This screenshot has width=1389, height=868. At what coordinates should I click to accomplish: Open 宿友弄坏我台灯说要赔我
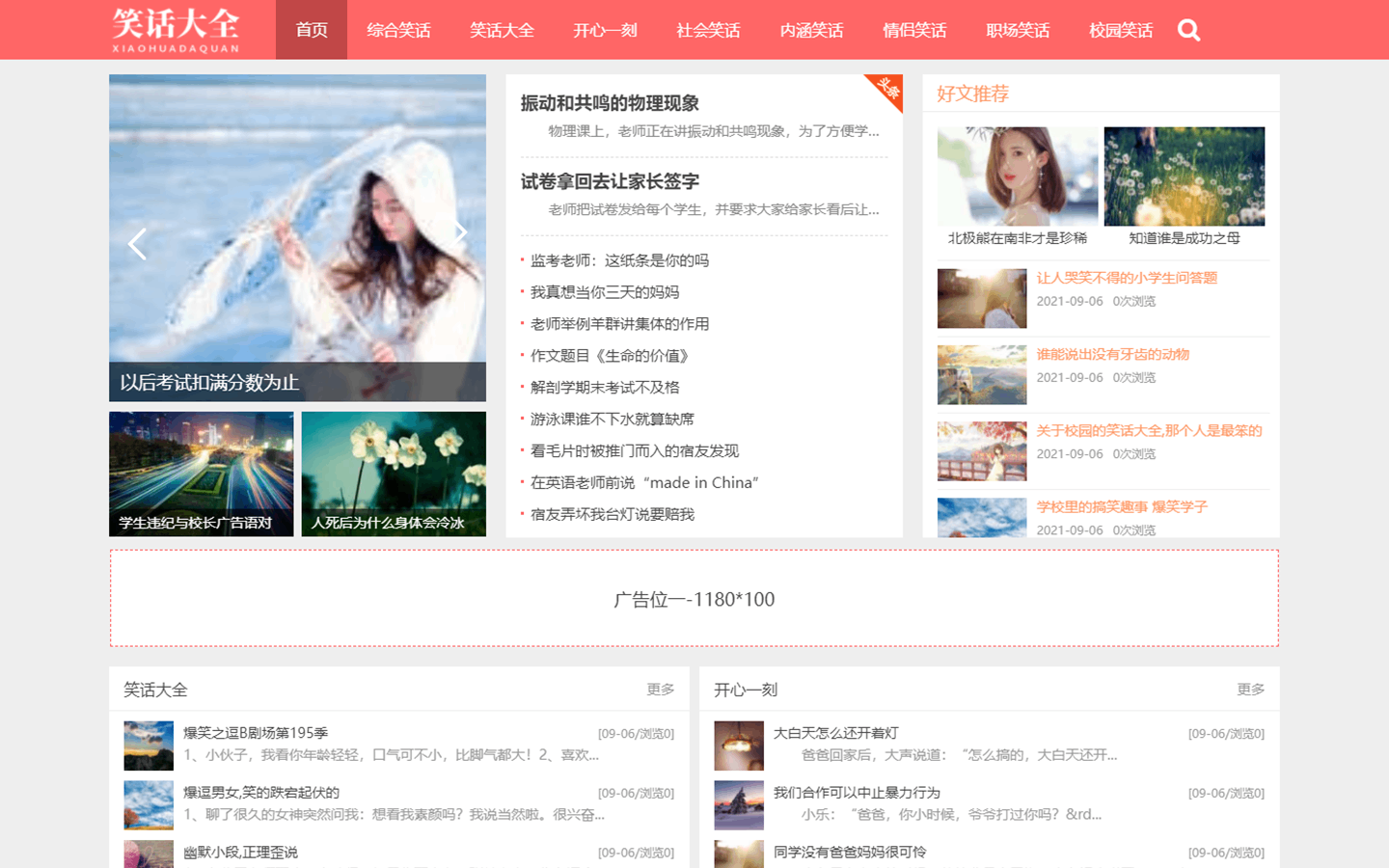613,515
